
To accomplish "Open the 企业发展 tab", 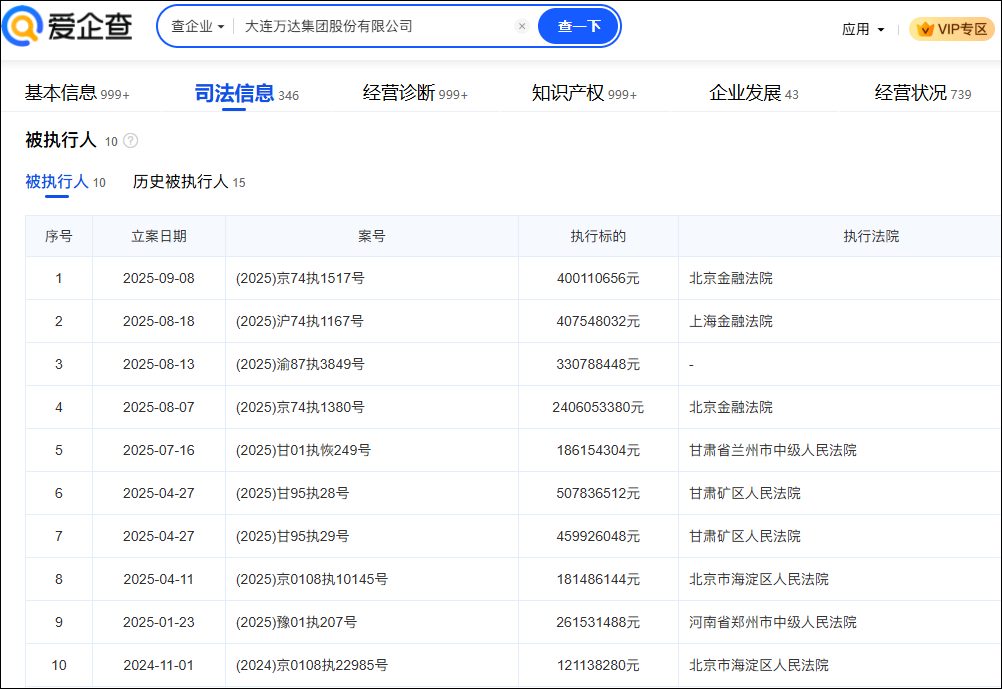I will tap(753, 93).
